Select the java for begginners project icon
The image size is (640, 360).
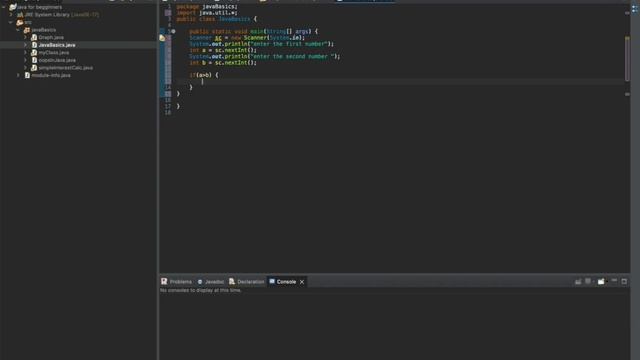tap(13, 7)
